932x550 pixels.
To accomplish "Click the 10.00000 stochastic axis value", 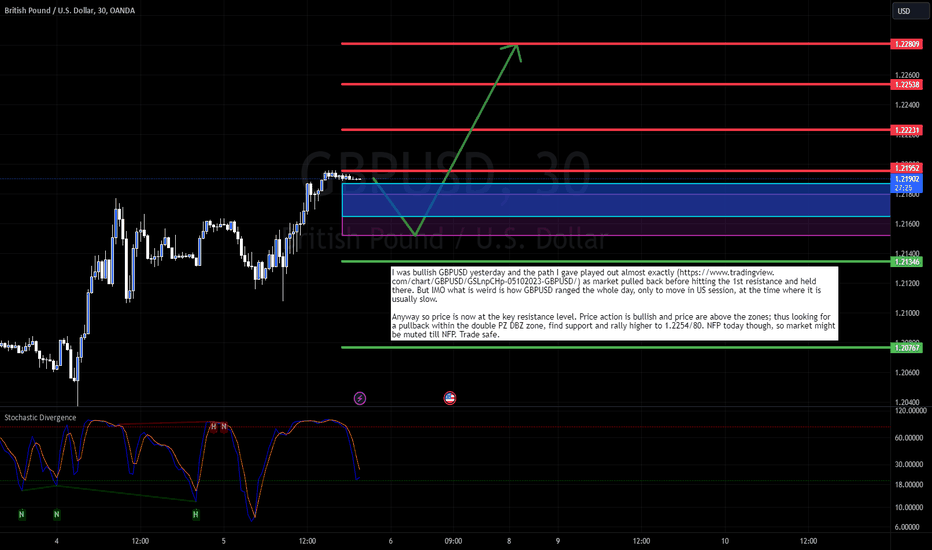I will click(909, 507).
